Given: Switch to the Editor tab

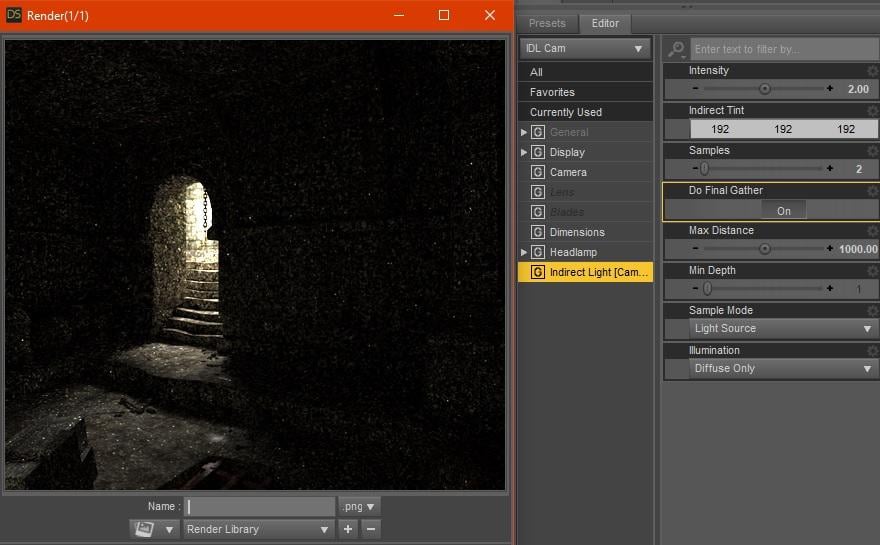Looking at the screenshot, I should (605, 23).
